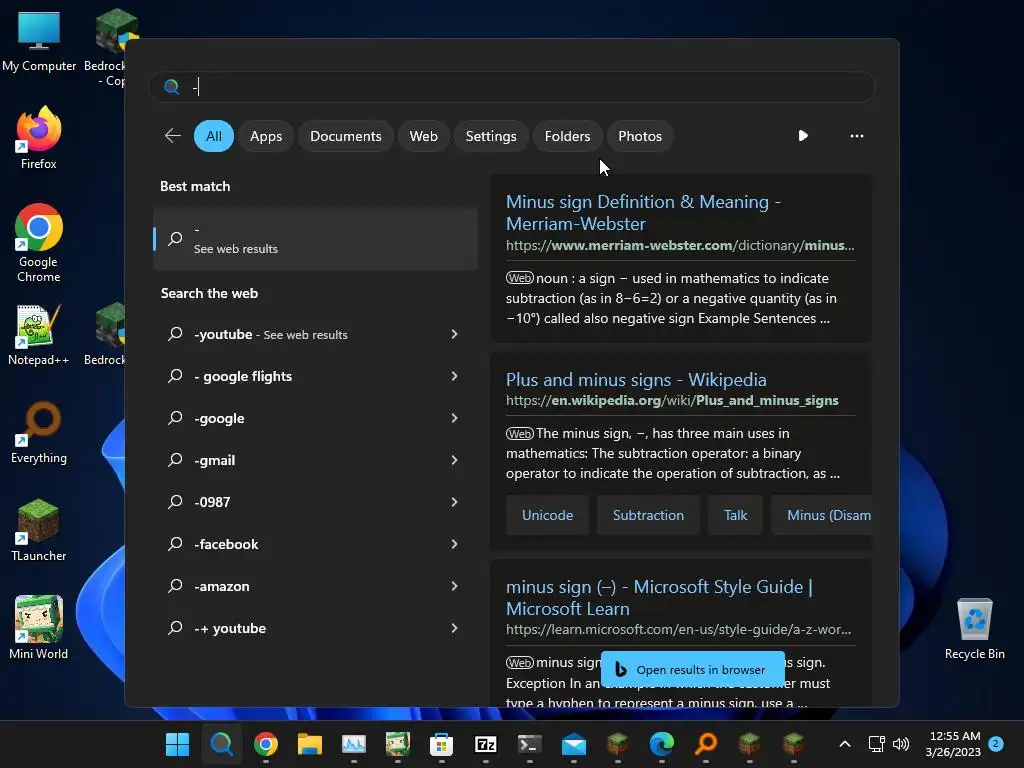This screenshot has height=768, width=1024.
Task: Select the -amazon web suggestion
Action: (315, 586)
